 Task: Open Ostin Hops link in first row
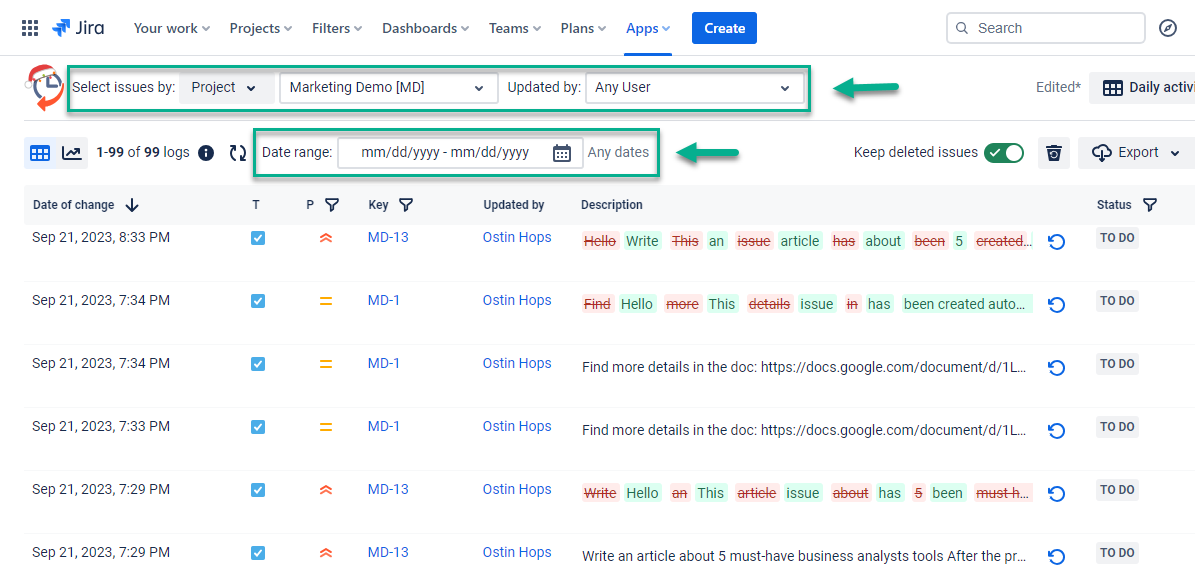coord(517,238)
